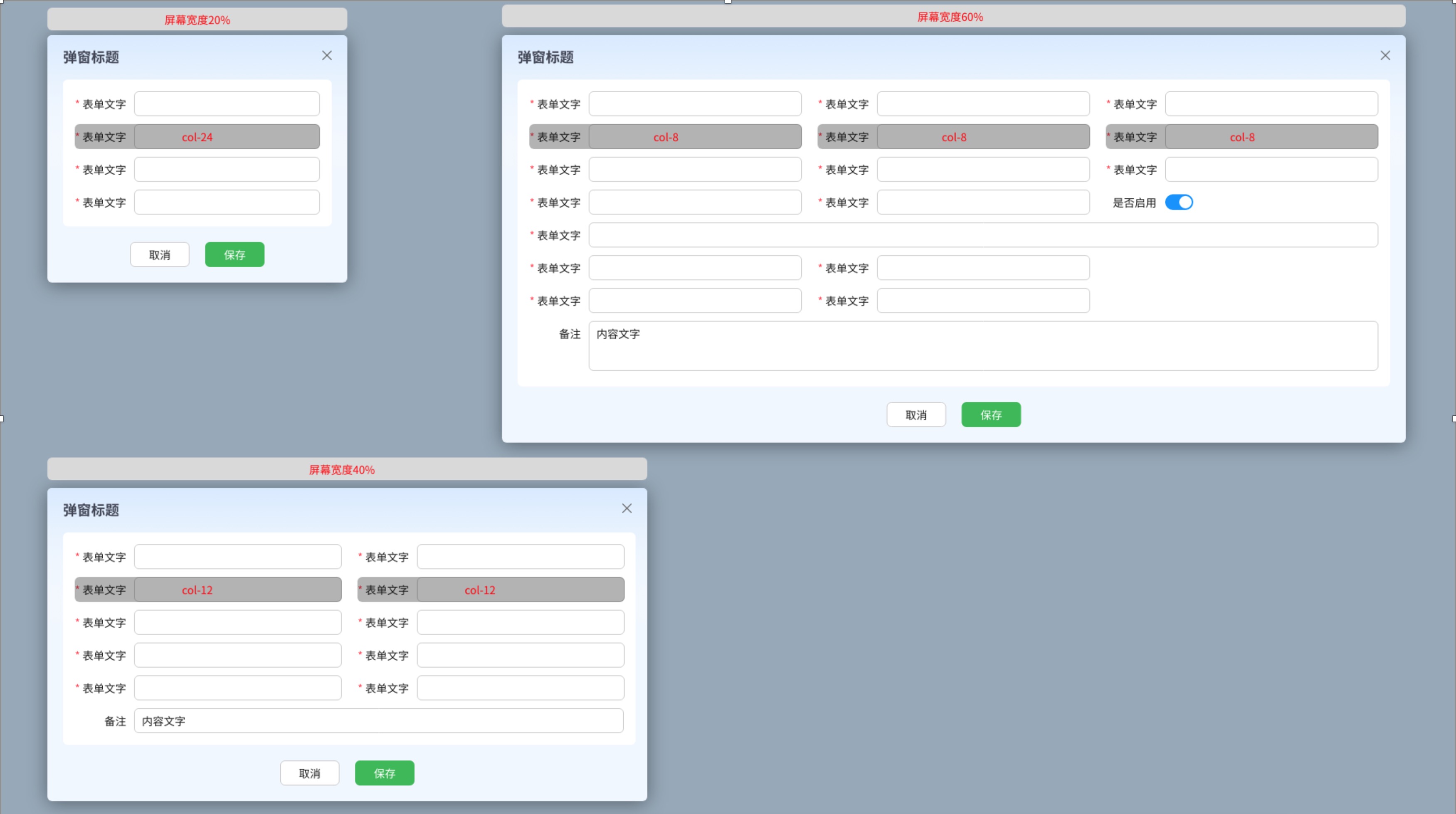Click 取消 in the 40% width dialog

click(309, 773)
